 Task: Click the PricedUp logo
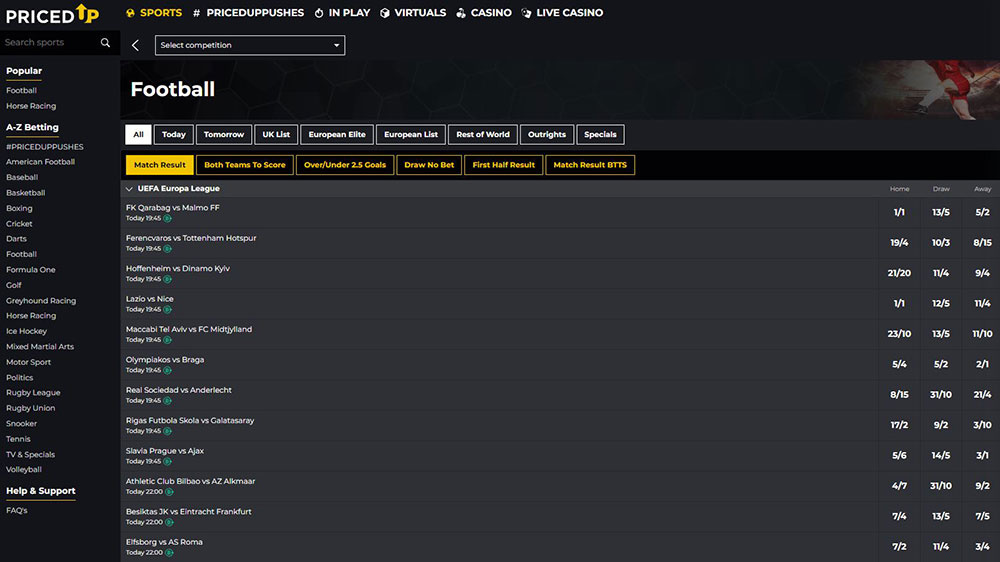click(52, 14)
